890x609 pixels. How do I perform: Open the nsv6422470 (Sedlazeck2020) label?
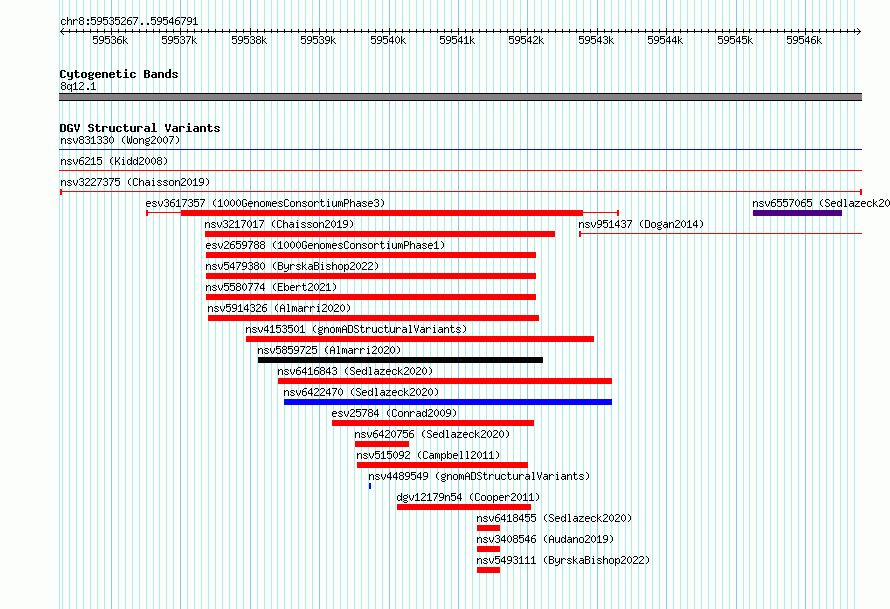point(361,392)
